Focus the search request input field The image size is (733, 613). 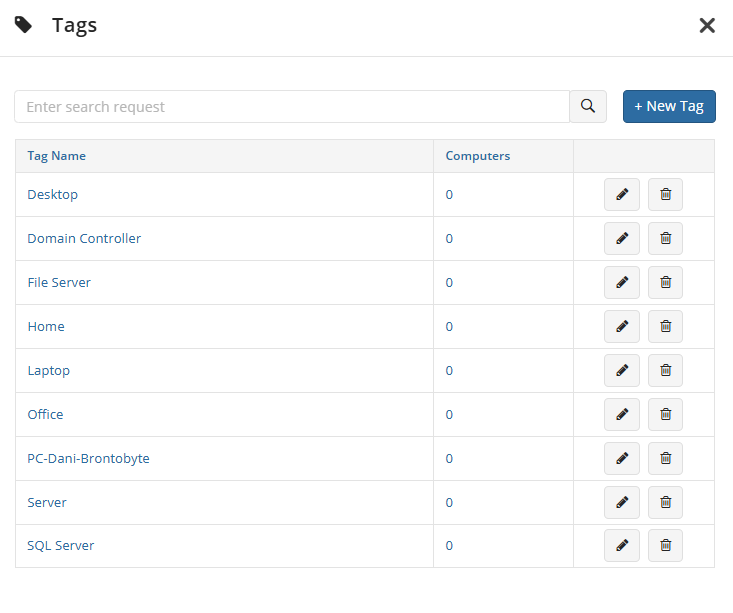pos(292,107)
